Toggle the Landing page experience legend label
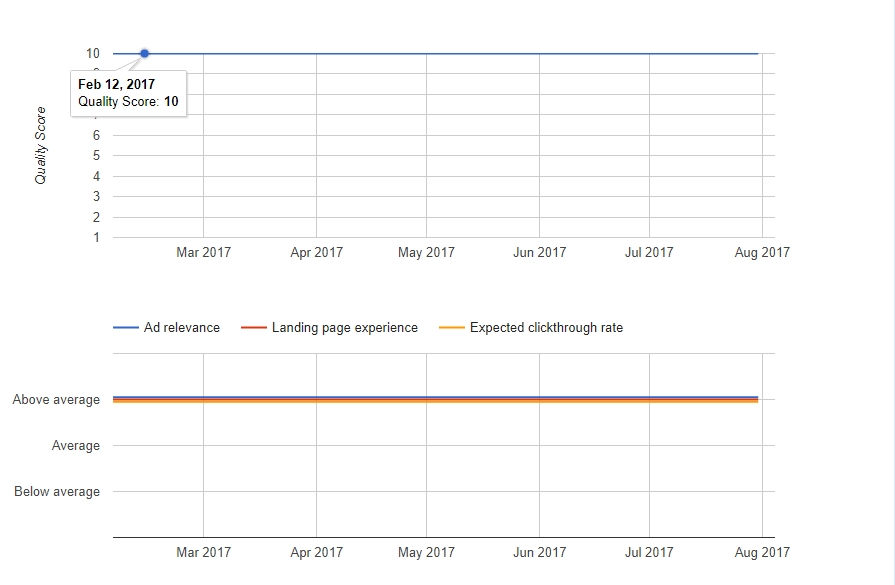The height and width of the screenshot is (585, 895). pyautogui.click(x=344, y=327)
